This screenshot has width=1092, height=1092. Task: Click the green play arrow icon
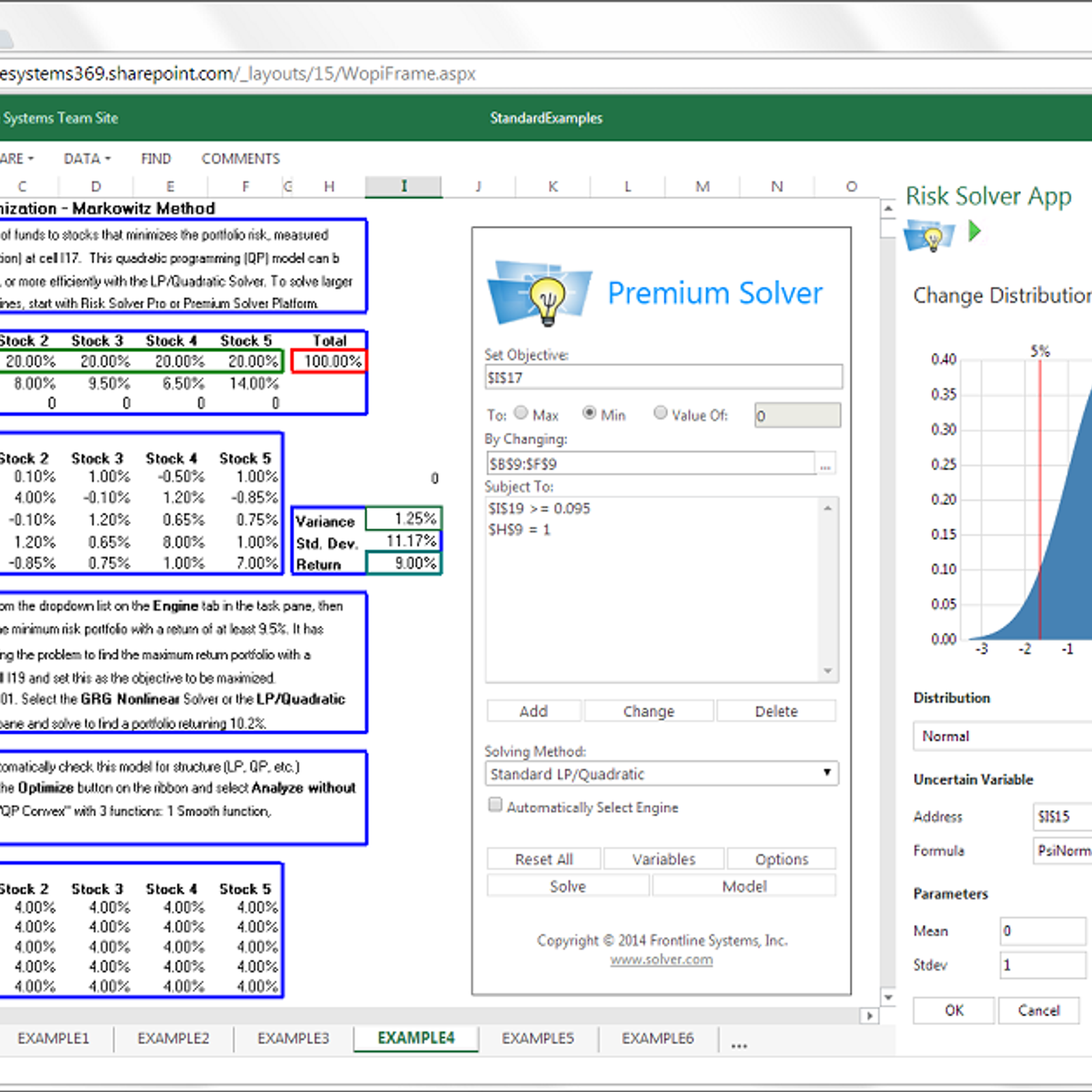975,231
